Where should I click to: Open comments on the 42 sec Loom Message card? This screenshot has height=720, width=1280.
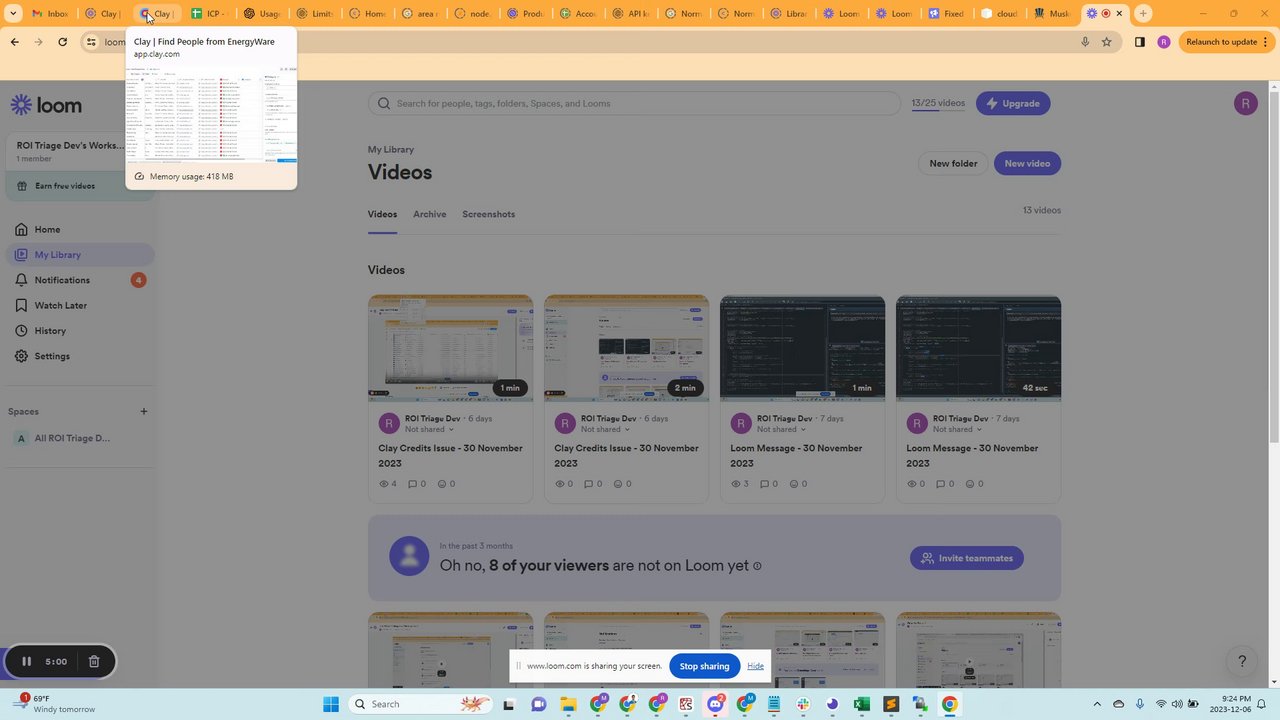[941, 484]
